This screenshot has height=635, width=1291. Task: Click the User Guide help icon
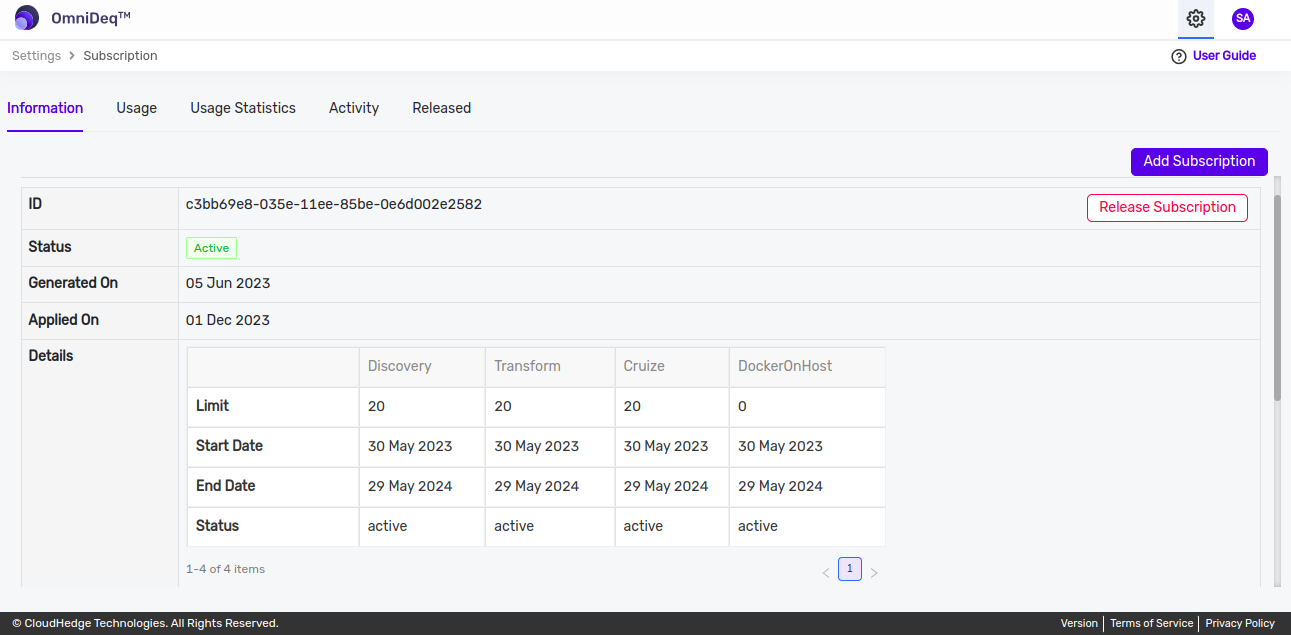pyautogui.click(x=1178, y=56)
